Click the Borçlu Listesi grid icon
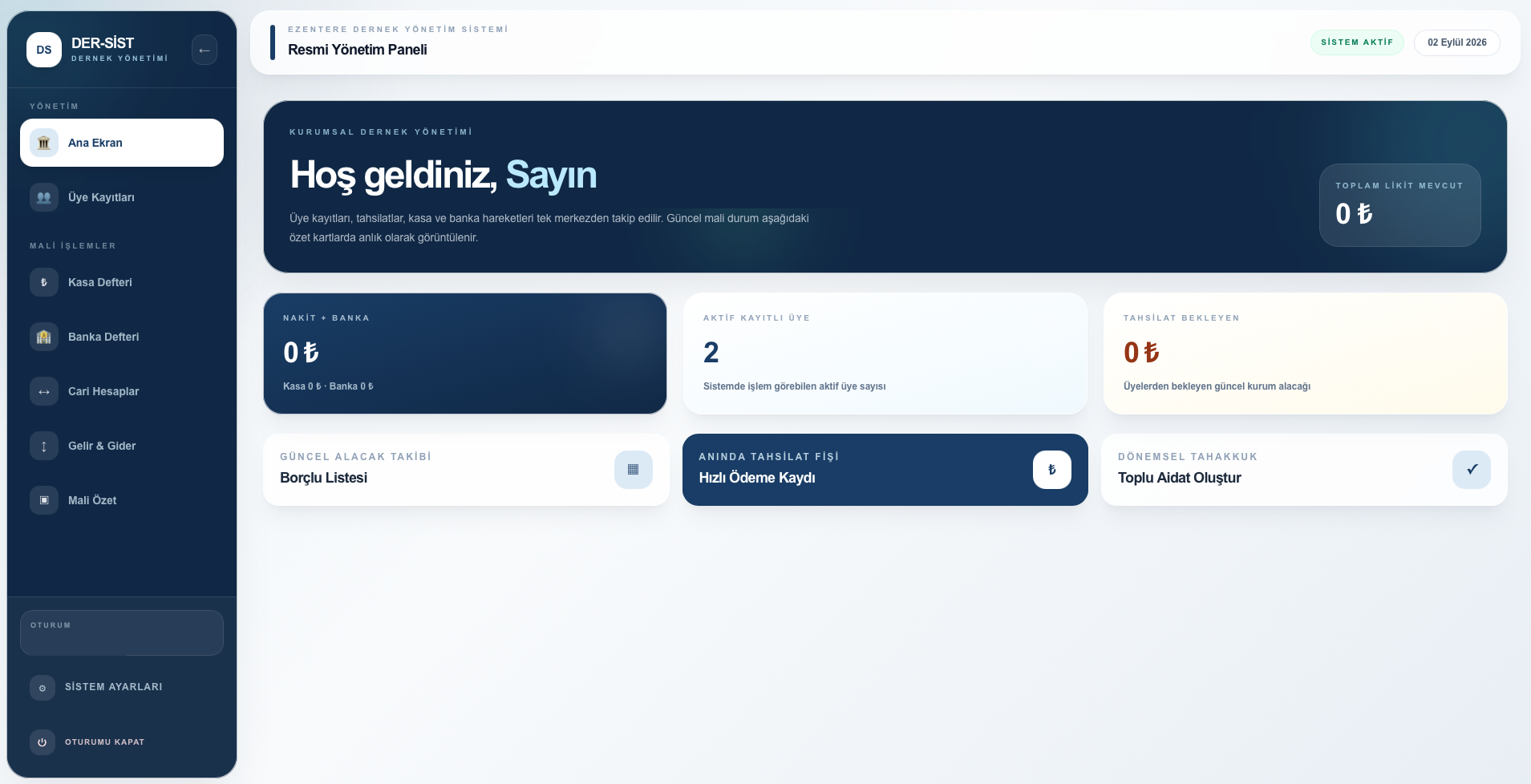1531x784 pixels. click(x=634, y=470)
